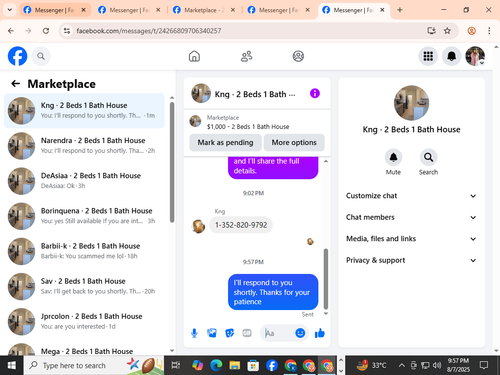Screen dimensions: 500x375
Task: Open Sav - 2 Beds 1 Bath House chat
Action: pyautogui.click(x=84, y=286)
